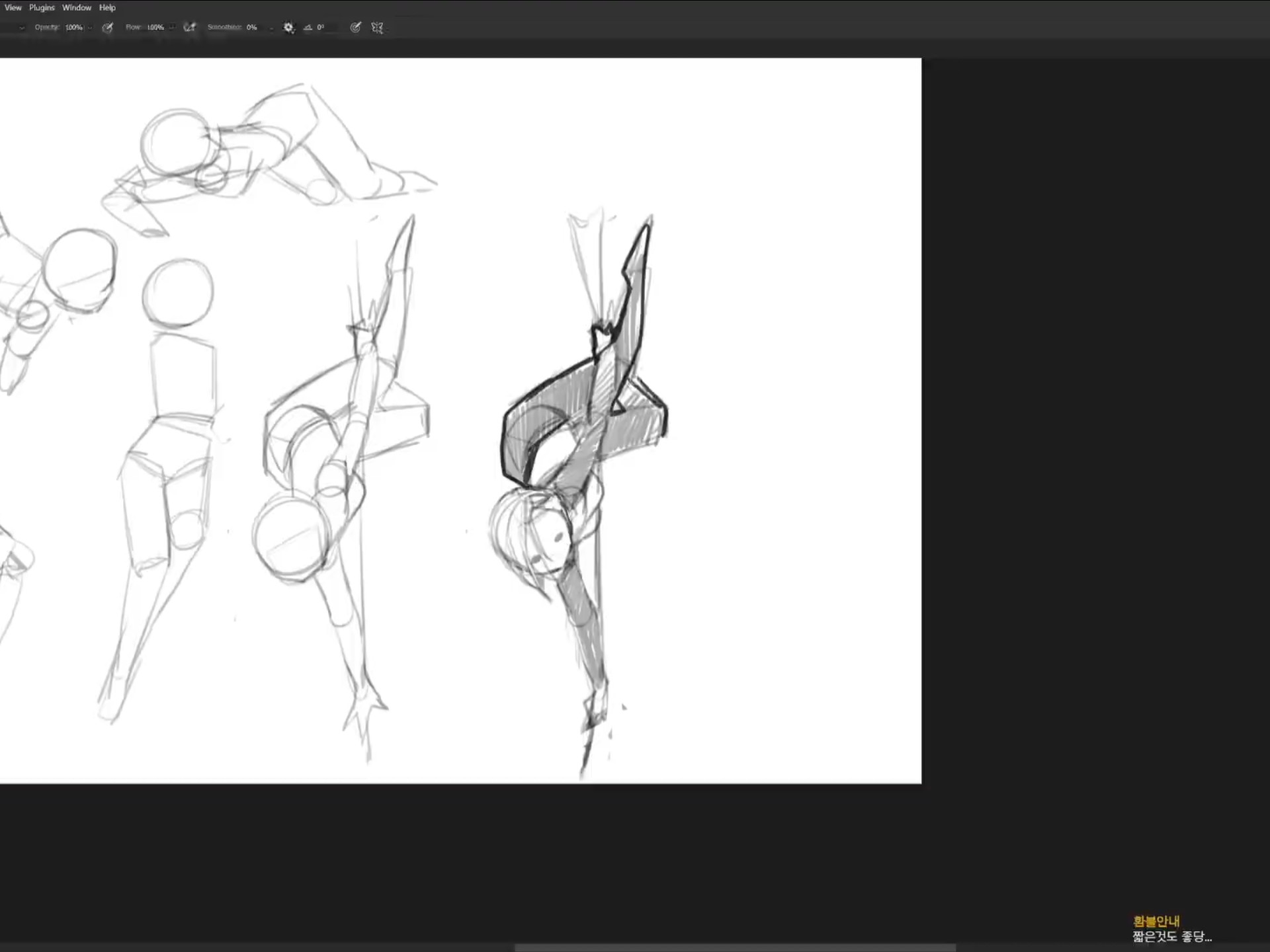Screen dimensions: 1270x952
Task: Toggle pressure for size target icon
Action: tap(355, 28)
